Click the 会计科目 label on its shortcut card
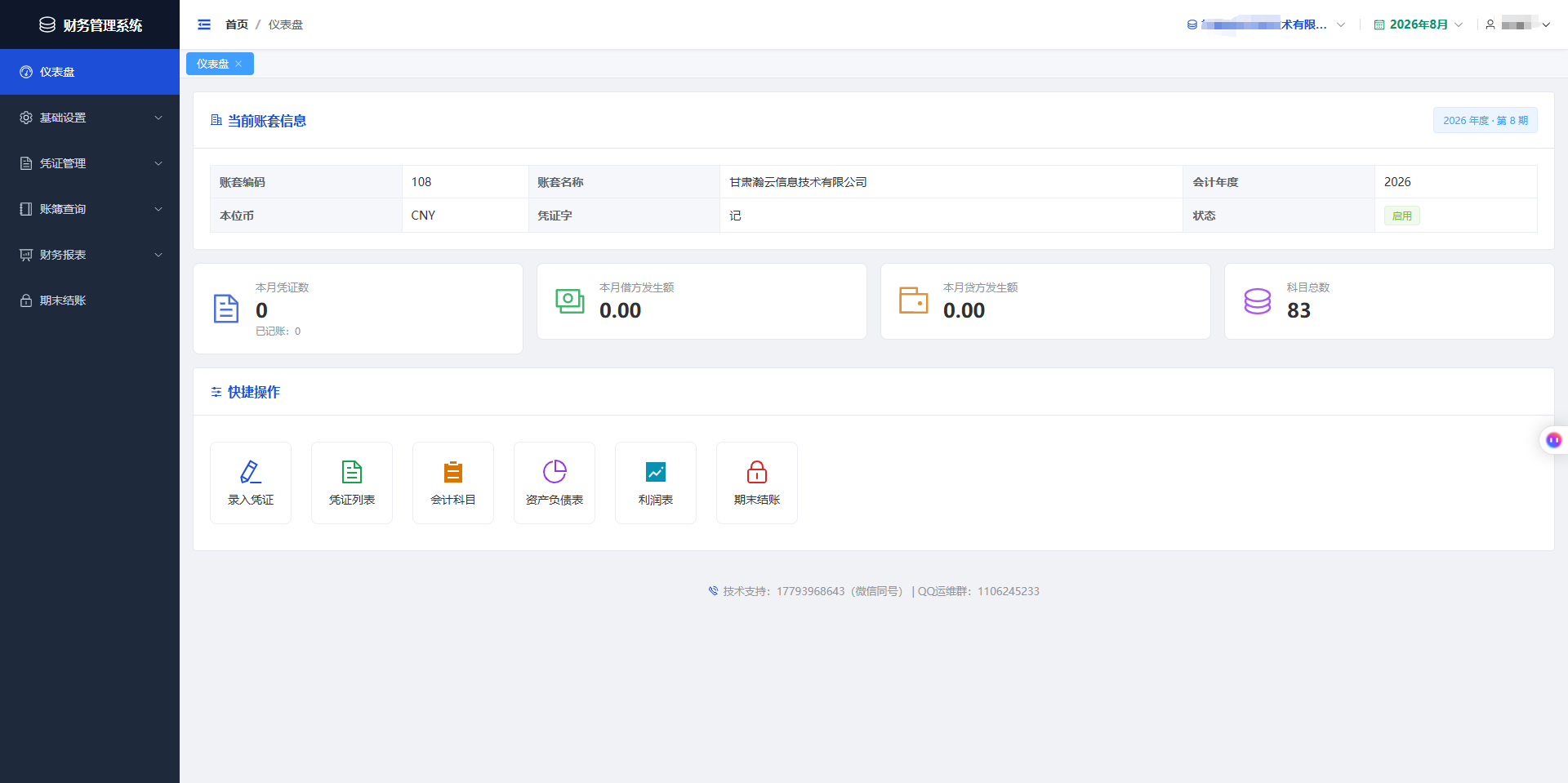 pos(453,500)
